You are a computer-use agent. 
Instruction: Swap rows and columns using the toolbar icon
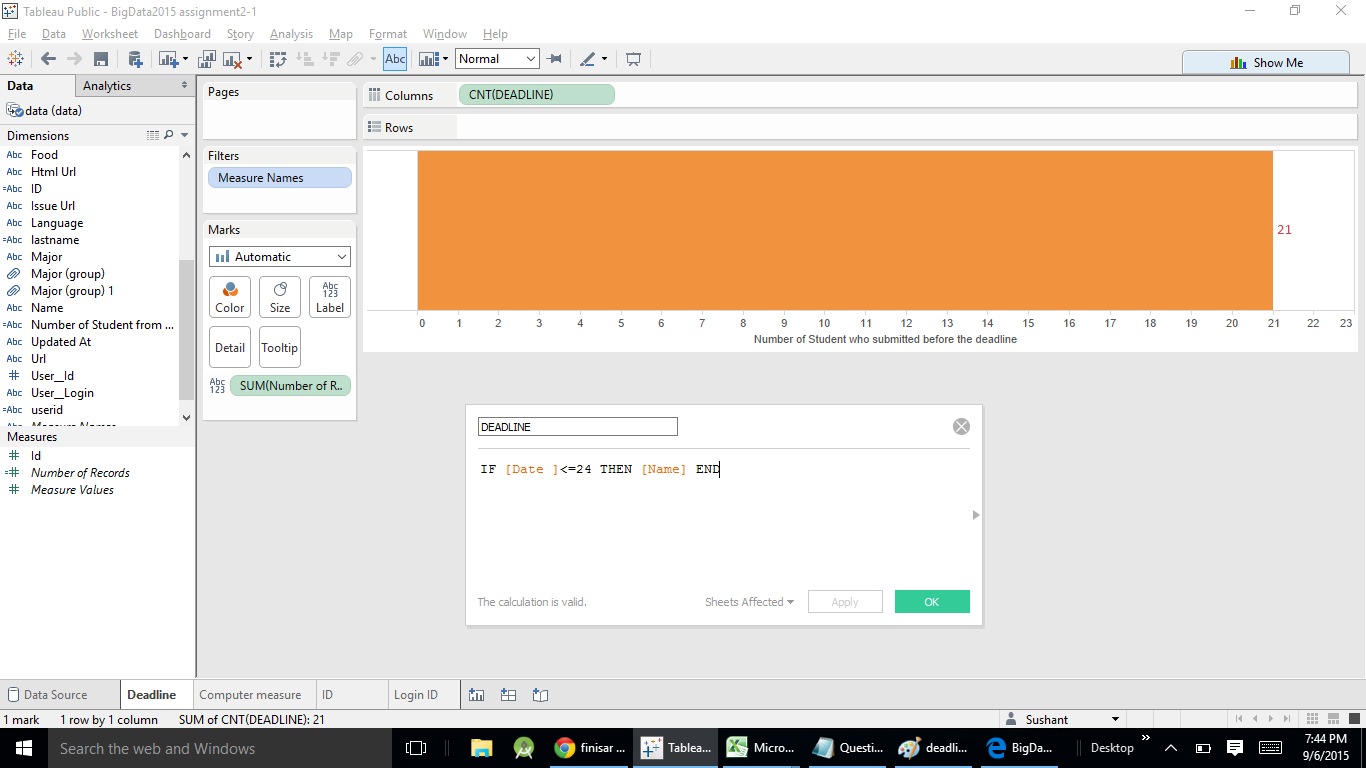279,59
